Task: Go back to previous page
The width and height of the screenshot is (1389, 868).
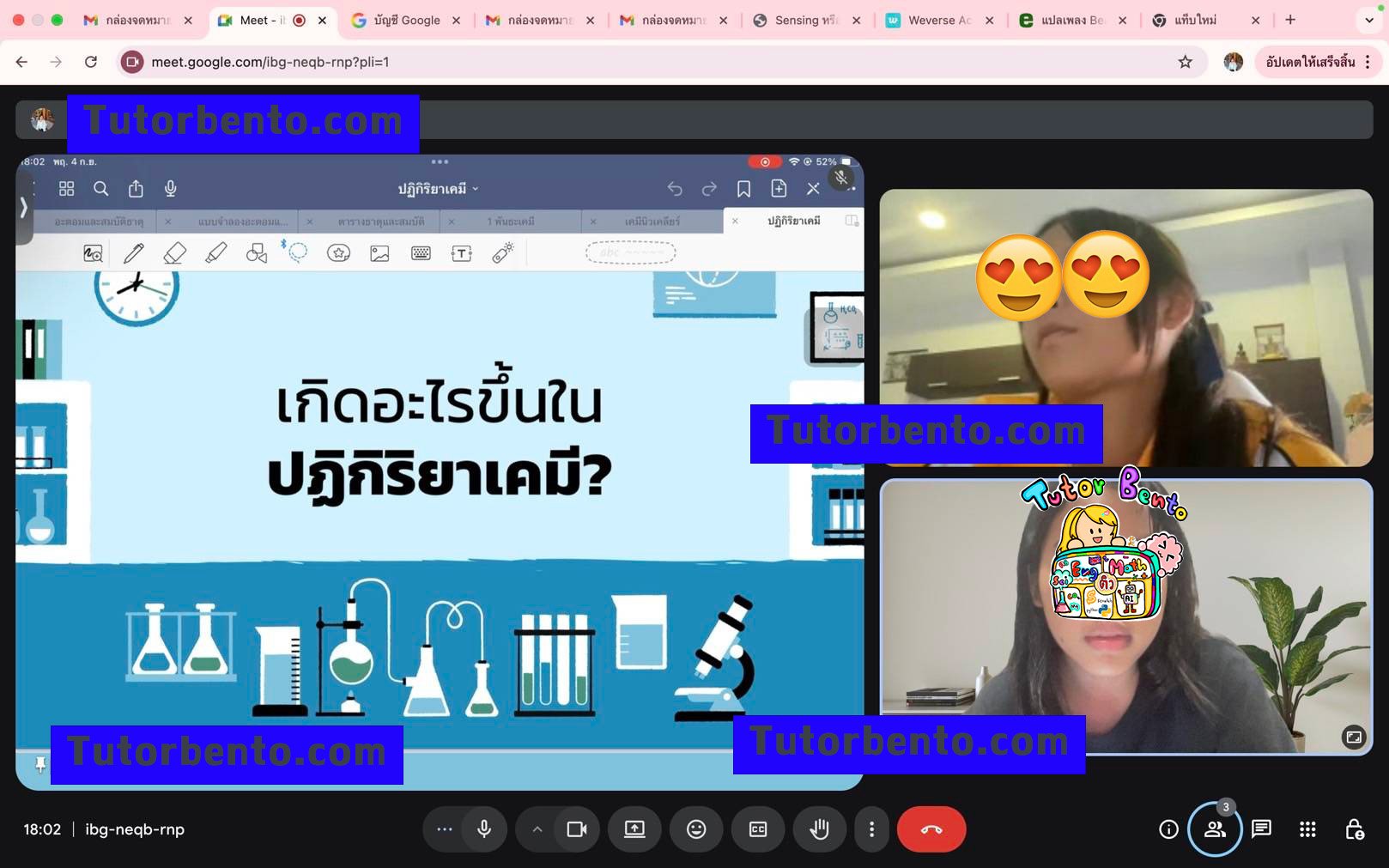Action: click(21, 62)
